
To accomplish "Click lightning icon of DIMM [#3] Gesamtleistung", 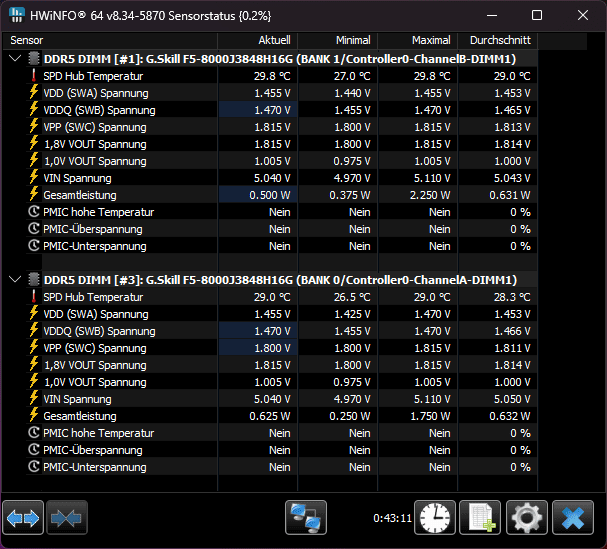I will tap(34, 415).
